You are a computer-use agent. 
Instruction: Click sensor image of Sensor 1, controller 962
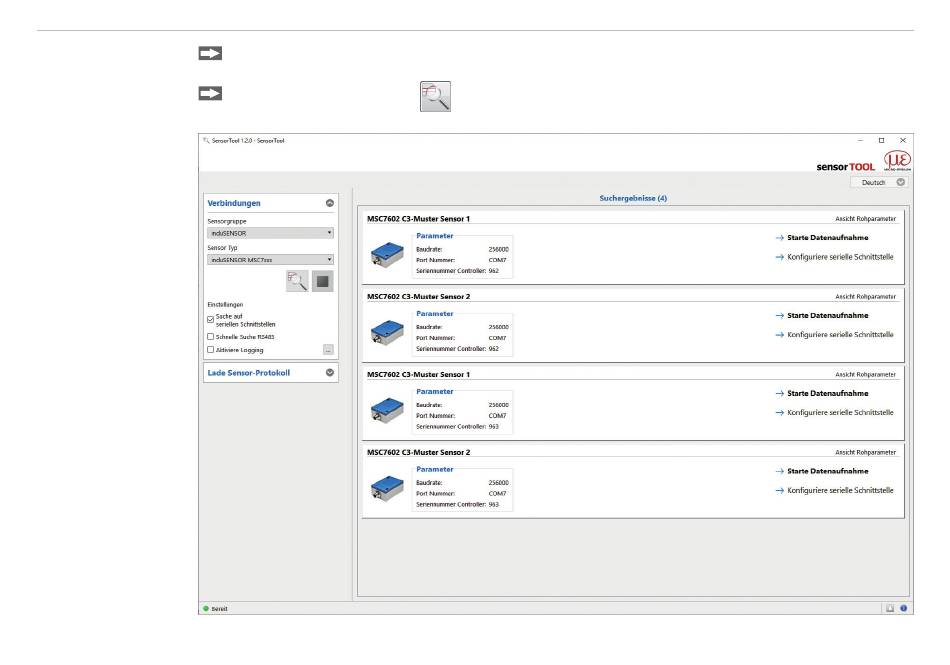pyautogui.click(x=387, y=255)
